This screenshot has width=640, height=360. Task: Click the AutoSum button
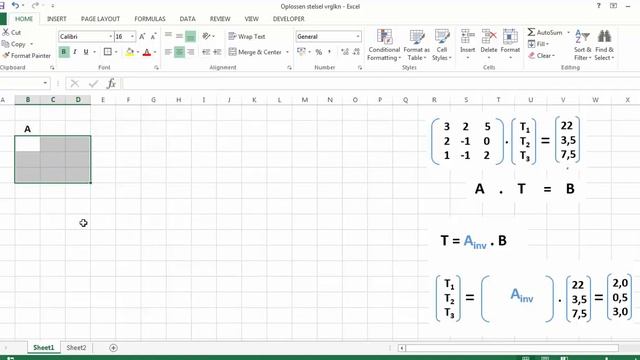(545, 32)
